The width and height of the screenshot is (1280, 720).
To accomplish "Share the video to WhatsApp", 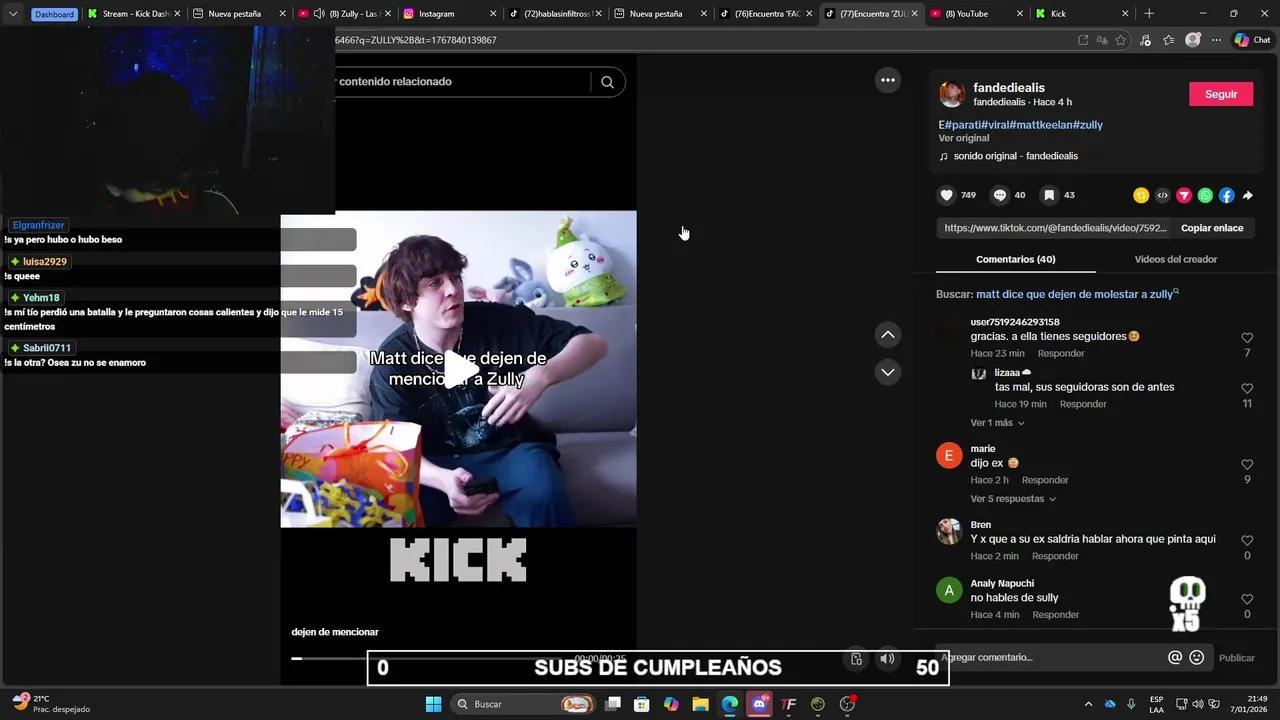I will tap(1205, 195).
